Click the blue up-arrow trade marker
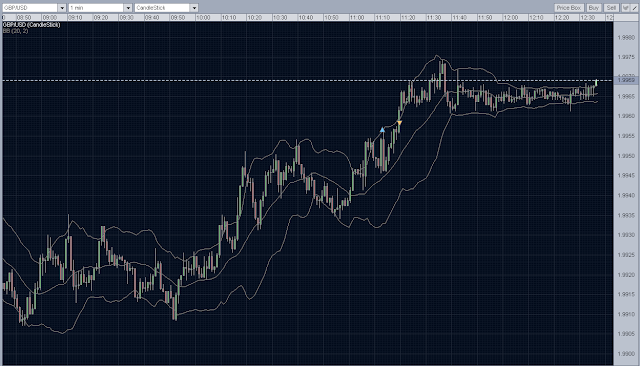640x366 pixels. [x=382, y=130]
